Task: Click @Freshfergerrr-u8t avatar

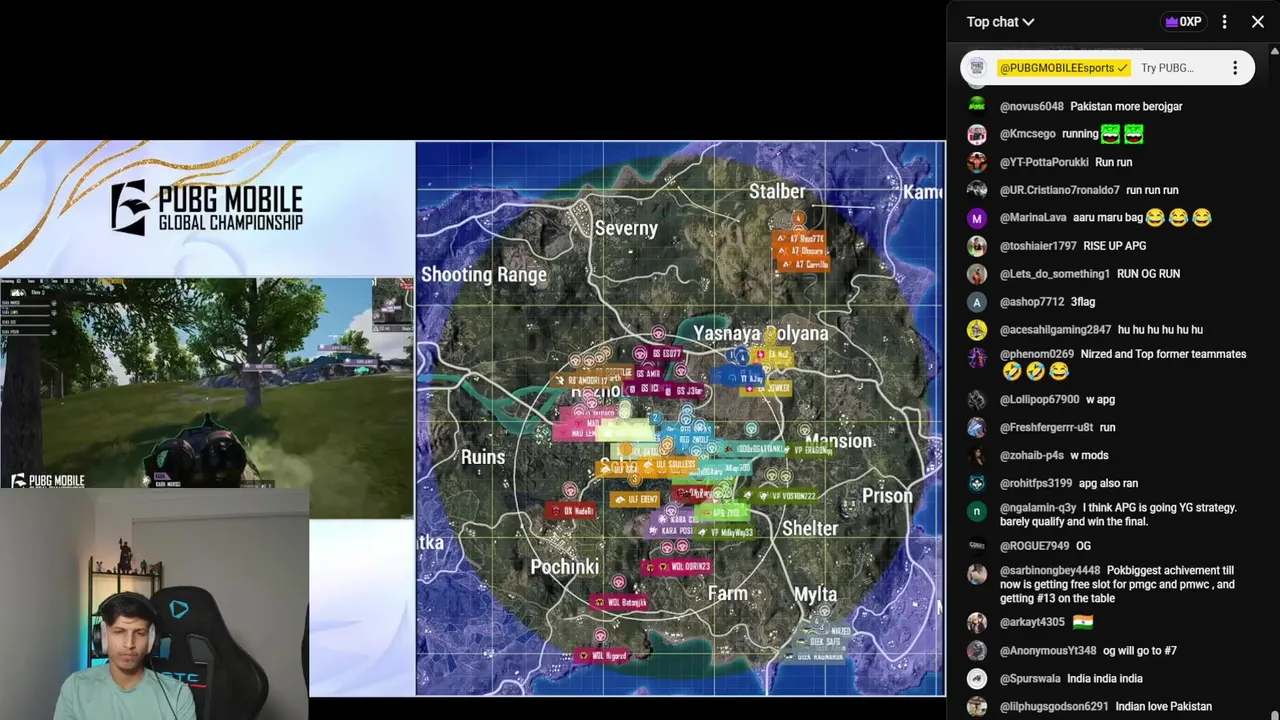Action: (977, 428)
